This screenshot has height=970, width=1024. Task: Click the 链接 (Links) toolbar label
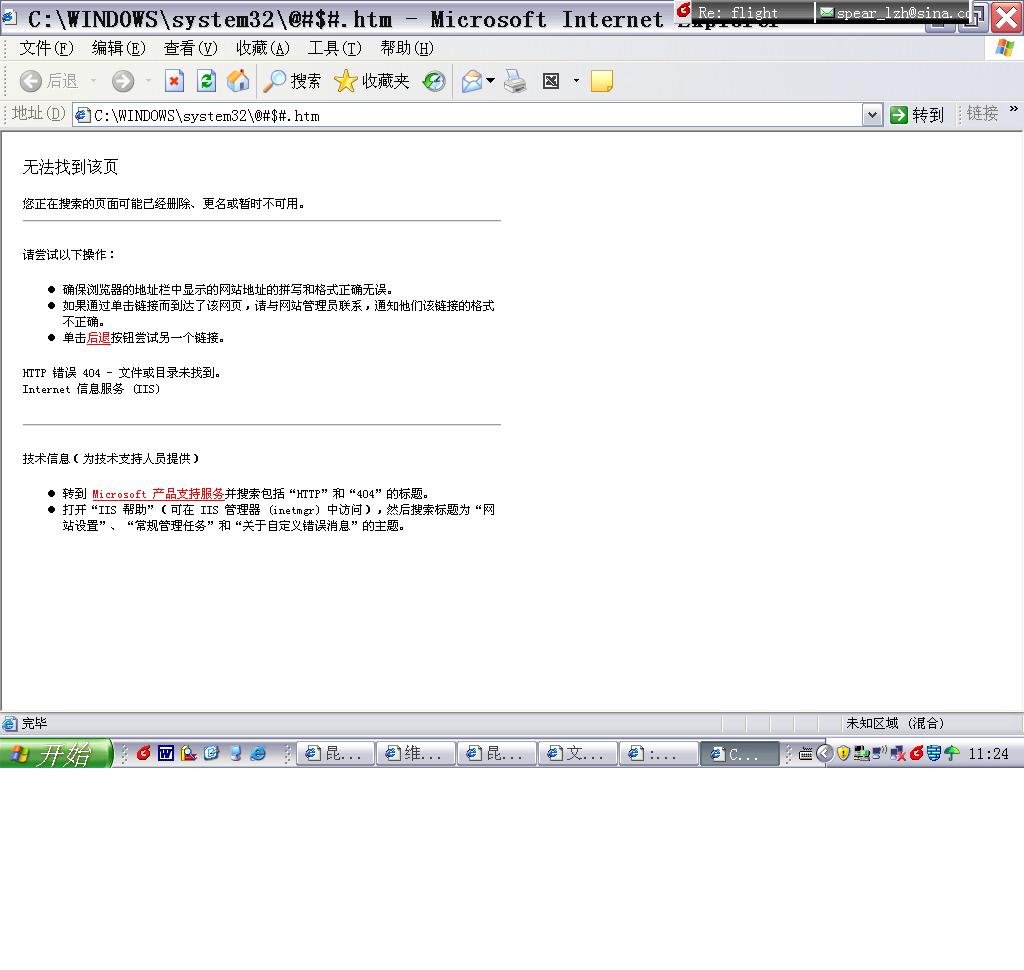(982, 114)
